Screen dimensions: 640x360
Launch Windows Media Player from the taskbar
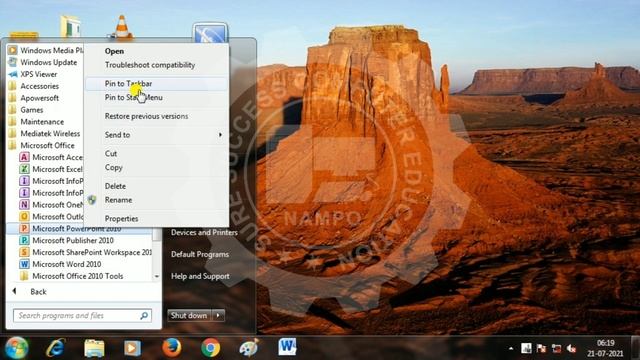coord(132,348)
